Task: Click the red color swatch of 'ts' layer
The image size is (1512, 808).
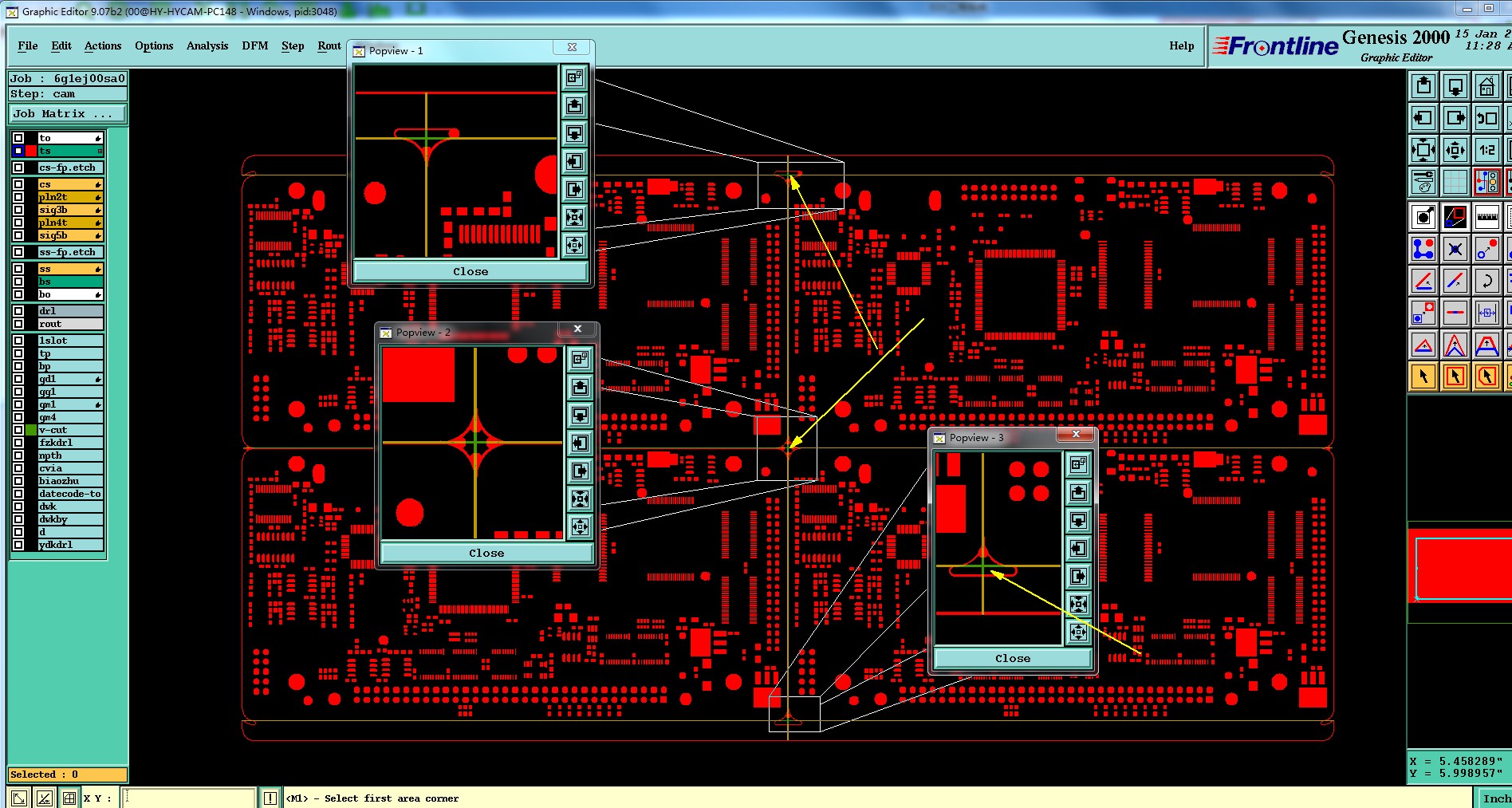Action: 31,151
